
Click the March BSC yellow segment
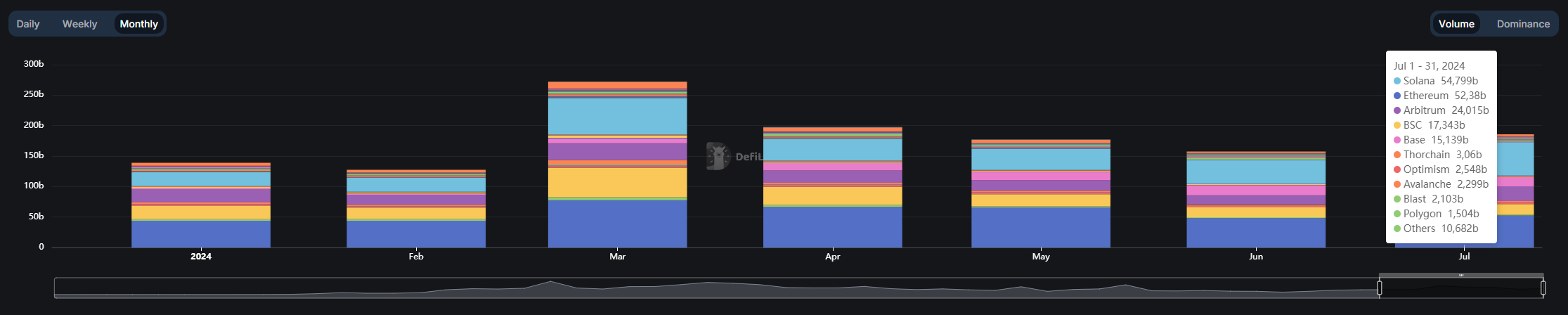(x=617, y=182)
